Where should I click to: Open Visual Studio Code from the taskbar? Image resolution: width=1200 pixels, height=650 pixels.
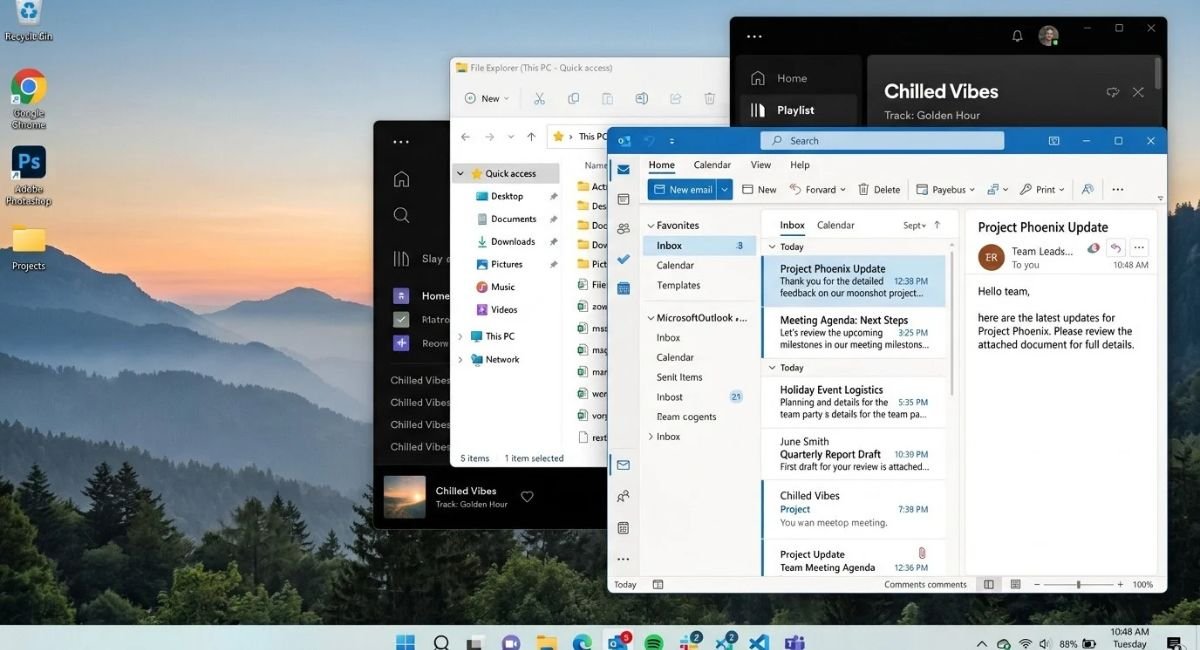pyautogui.click(x=759, y=642)
